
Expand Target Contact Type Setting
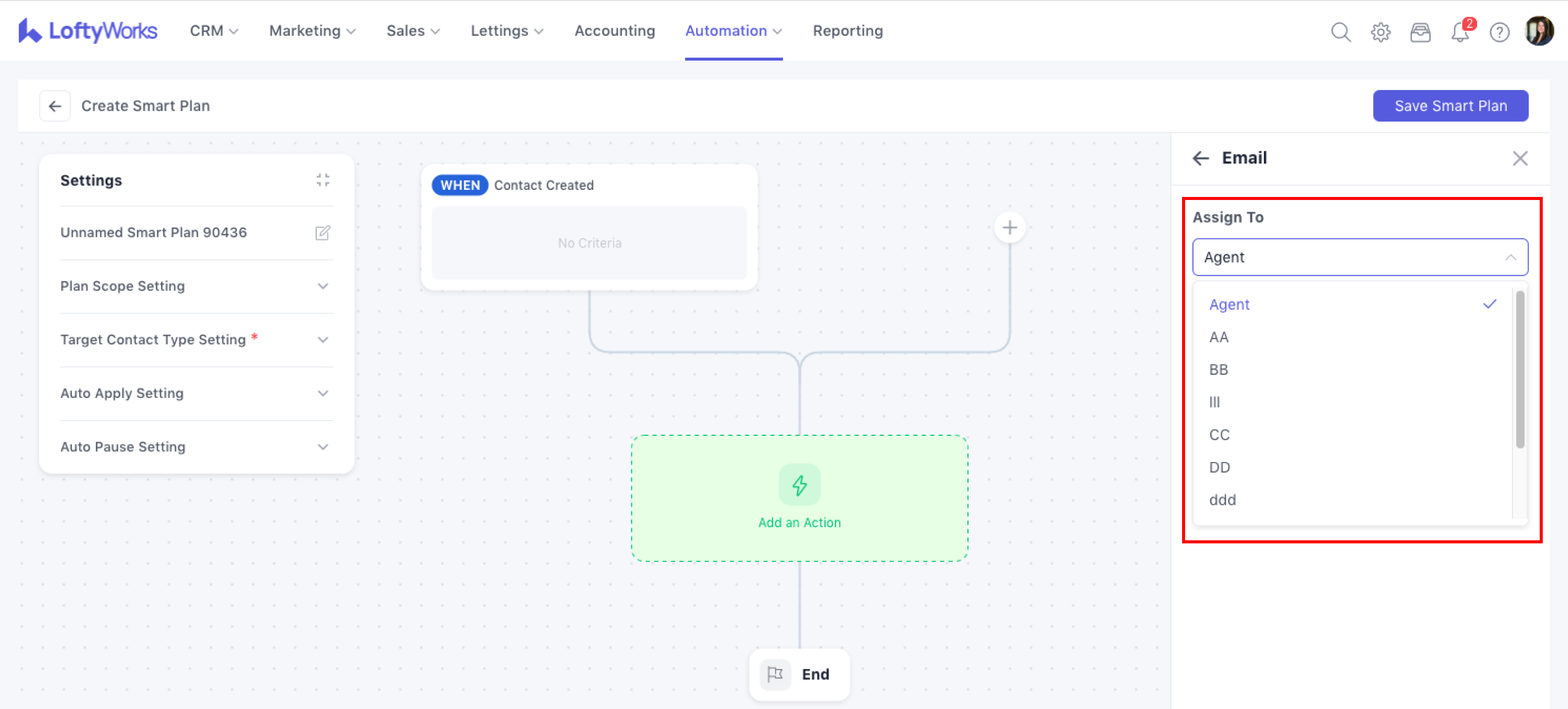coord(323,339)
